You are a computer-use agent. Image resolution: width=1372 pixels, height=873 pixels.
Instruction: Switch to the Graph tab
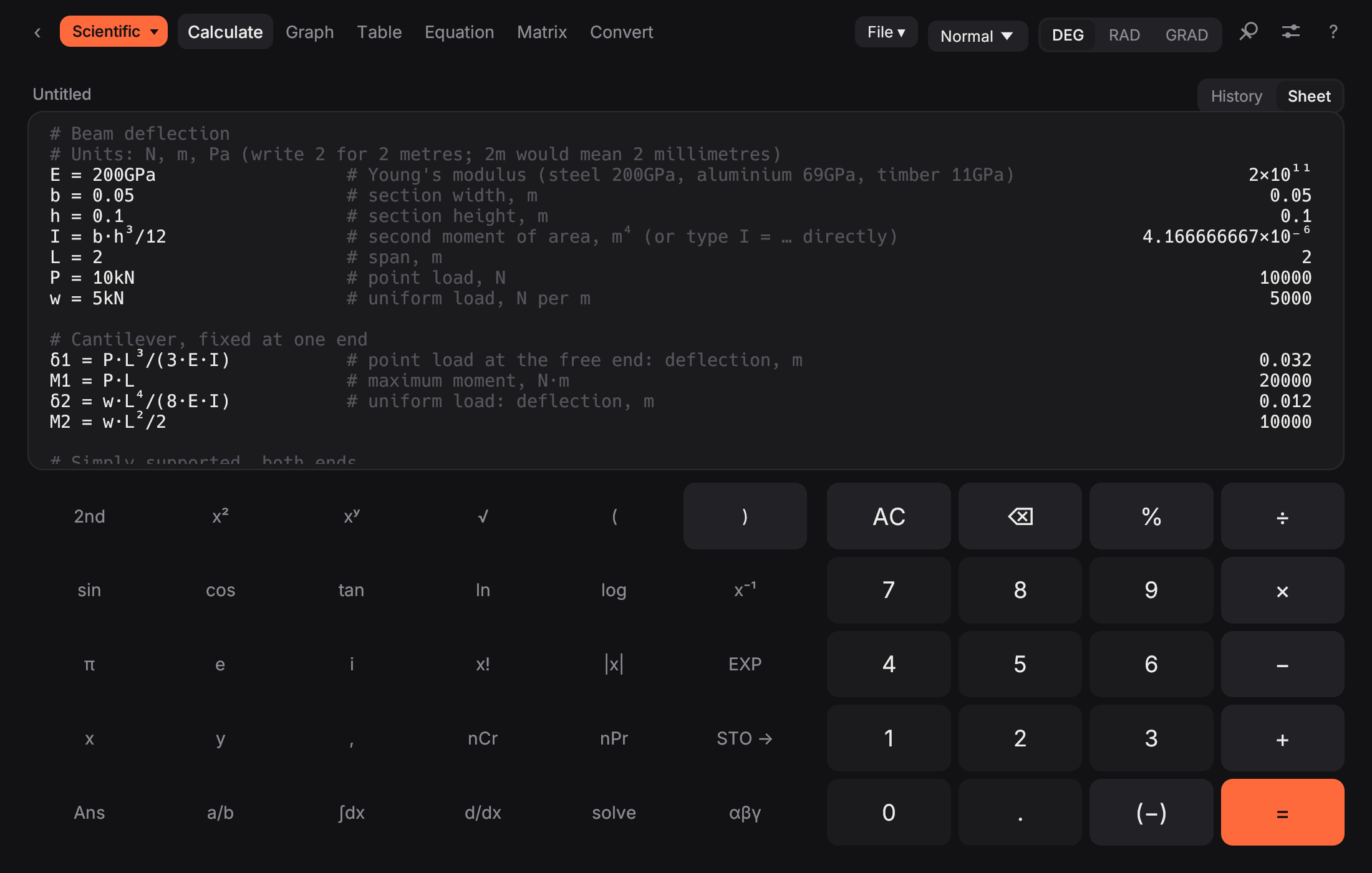pos(309,32)
